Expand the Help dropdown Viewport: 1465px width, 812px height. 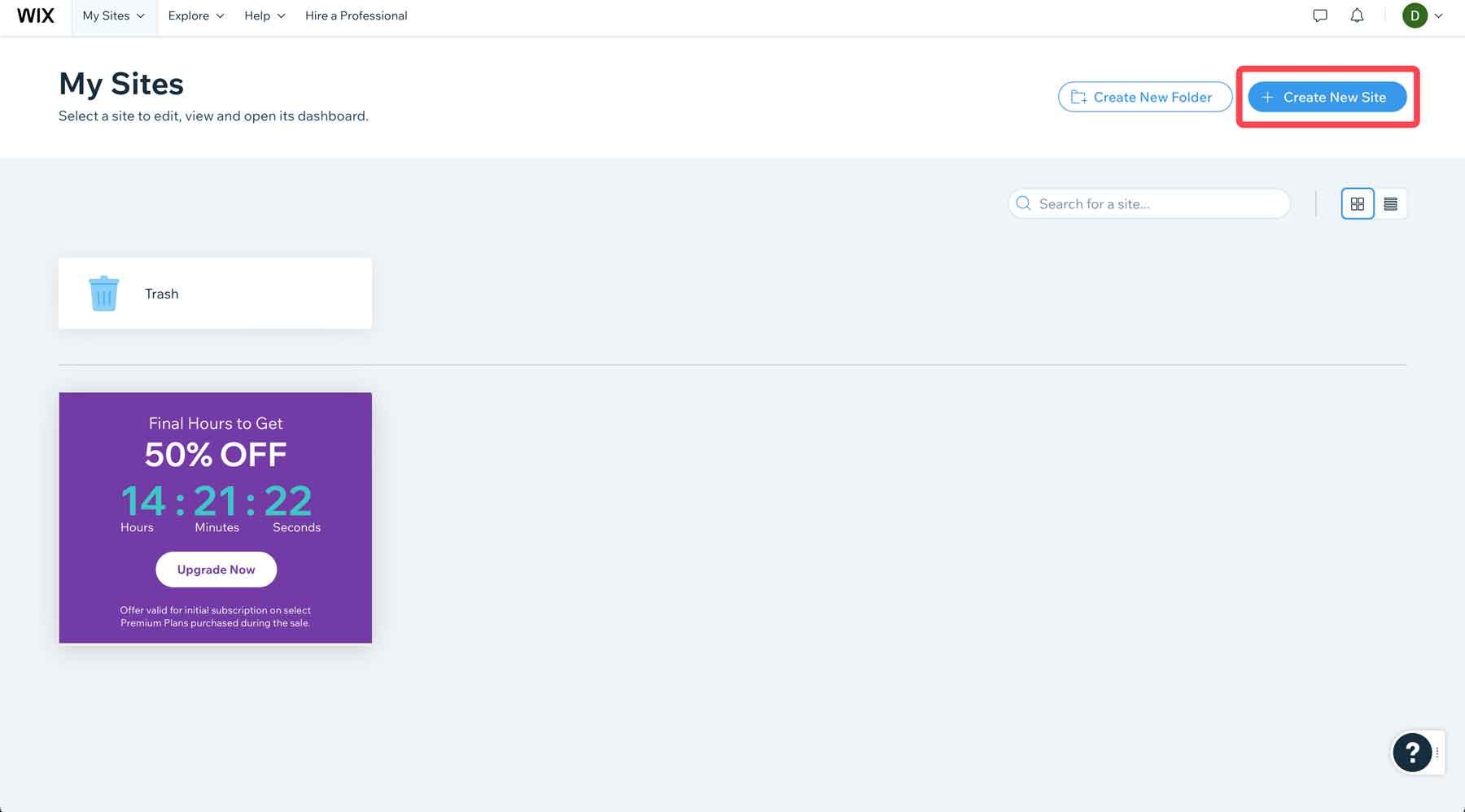tap(282, 15)
